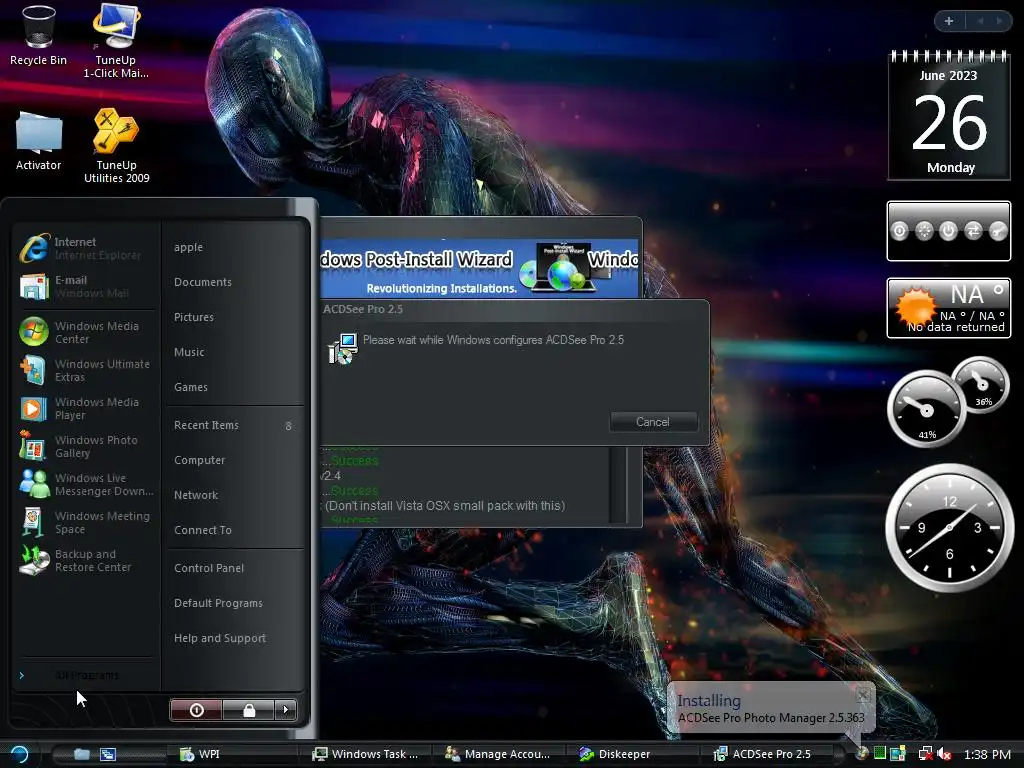Click the Switch windows Quick Launch icon

108,754
